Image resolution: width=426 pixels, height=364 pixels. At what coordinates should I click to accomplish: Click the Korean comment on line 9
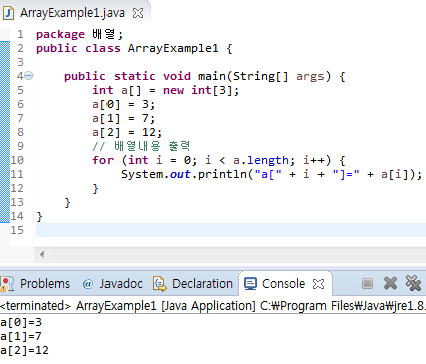pyautogui.click(x=141, y=146)
